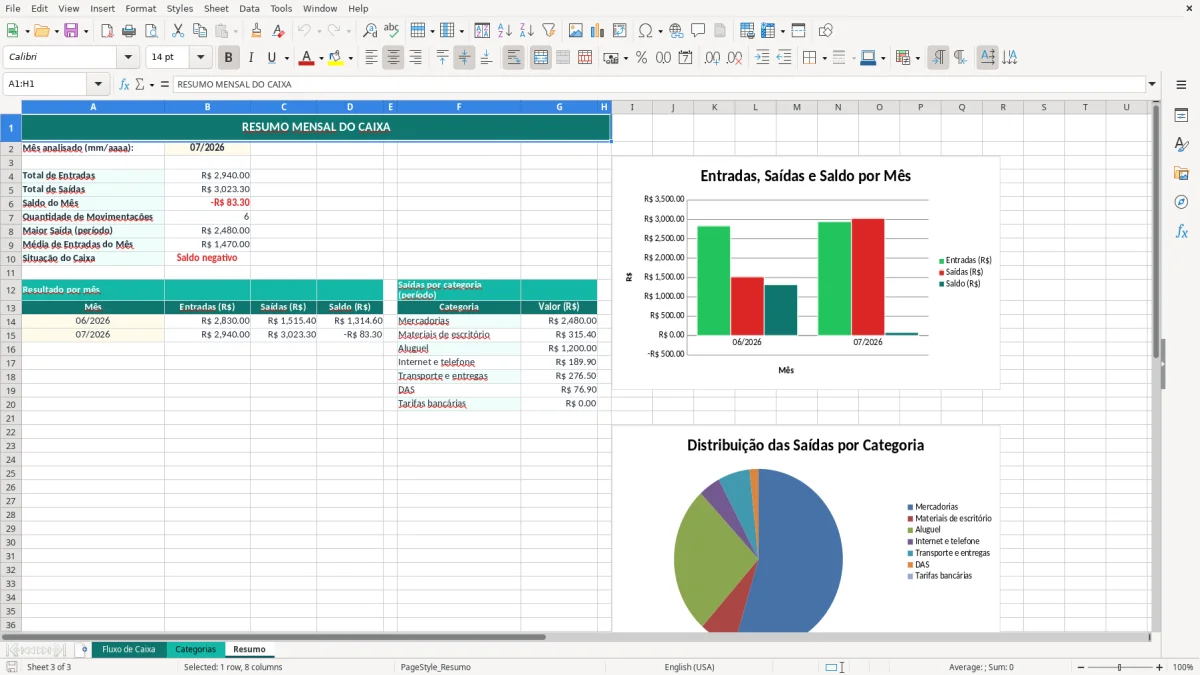Delete a decimal place
The height and width of the screenshot is (675, 1200).
pos(735,58)
